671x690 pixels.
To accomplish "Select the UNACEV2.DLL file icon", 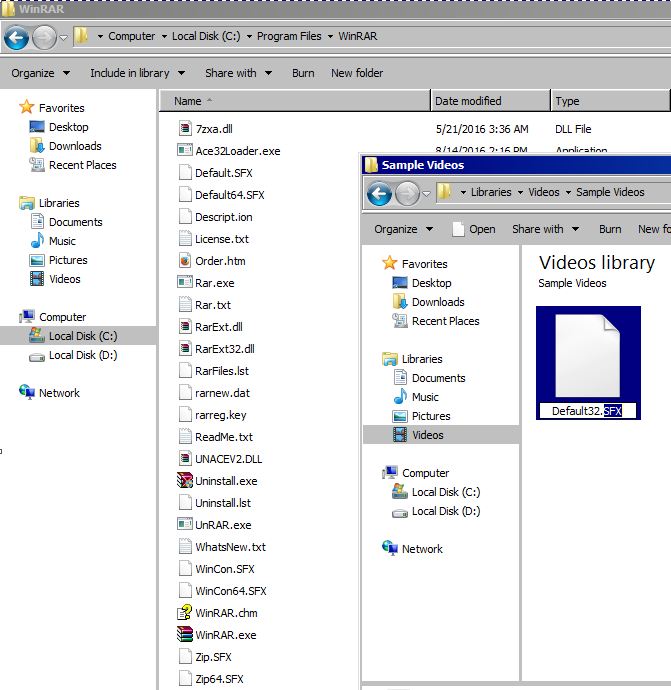I will [x=185, y=459].
